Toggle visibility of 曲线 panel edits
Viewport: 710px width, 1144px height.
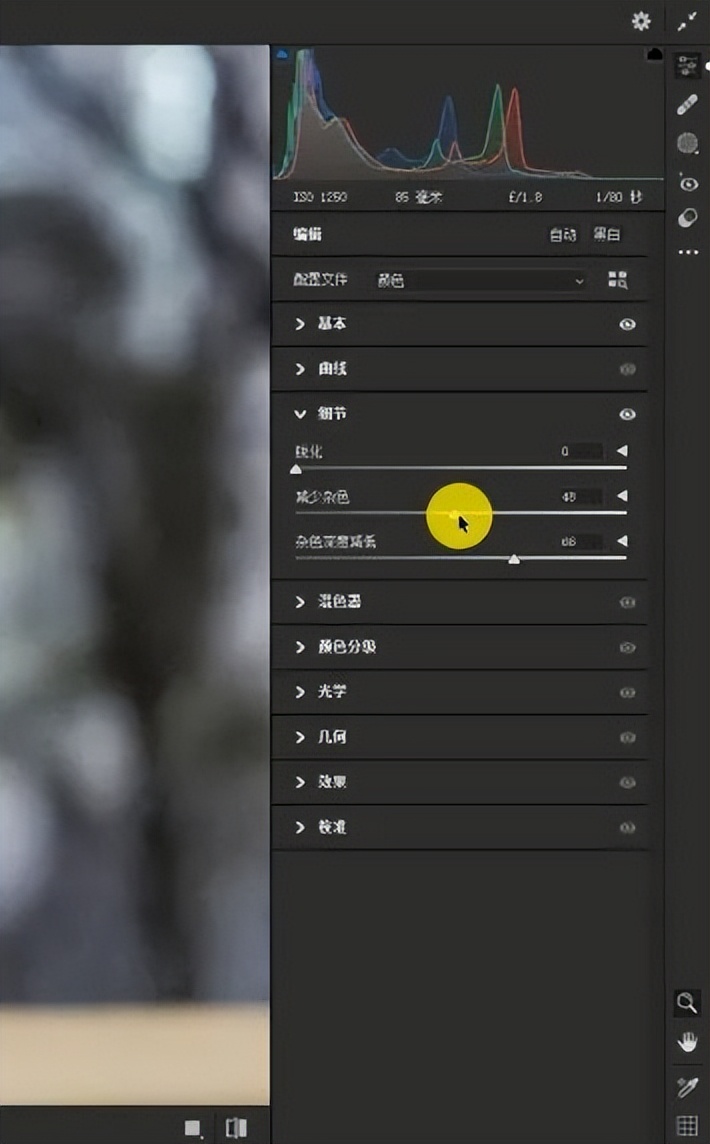tap(627, 369)
